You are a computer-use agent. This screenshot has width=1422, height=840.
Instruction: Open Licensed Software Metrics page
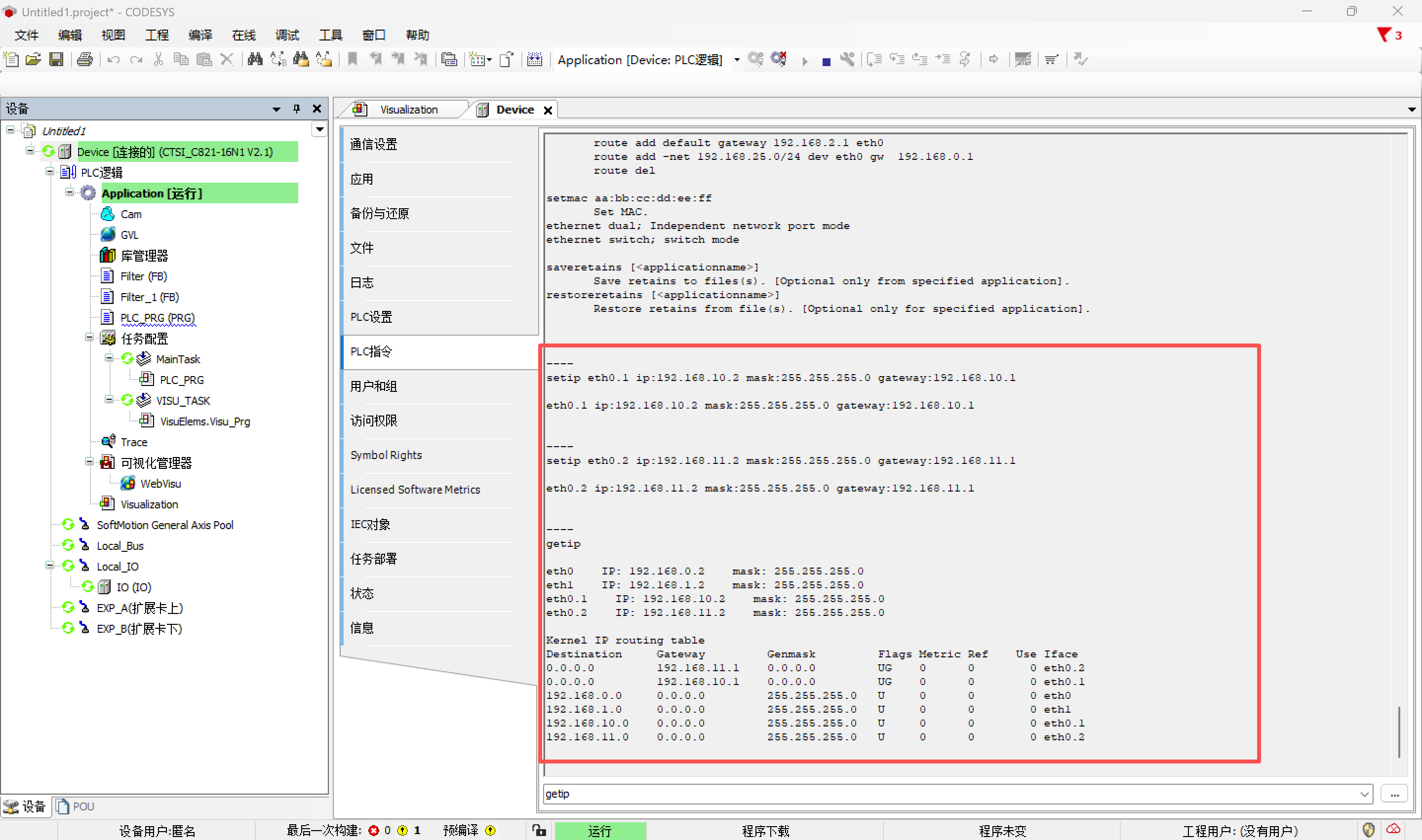pos(415,490)
